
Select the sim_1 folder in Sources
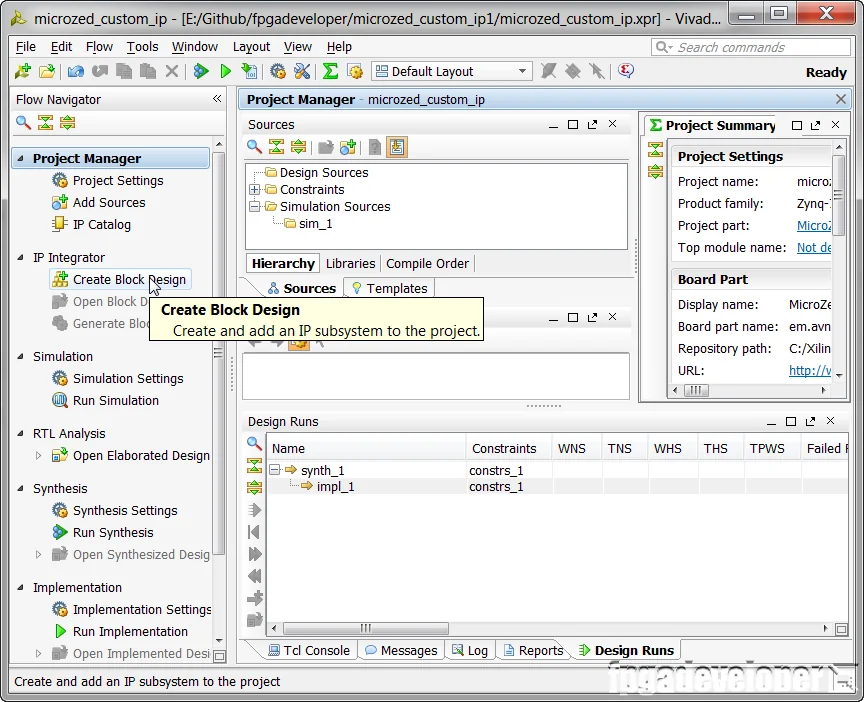click(308, 224)
